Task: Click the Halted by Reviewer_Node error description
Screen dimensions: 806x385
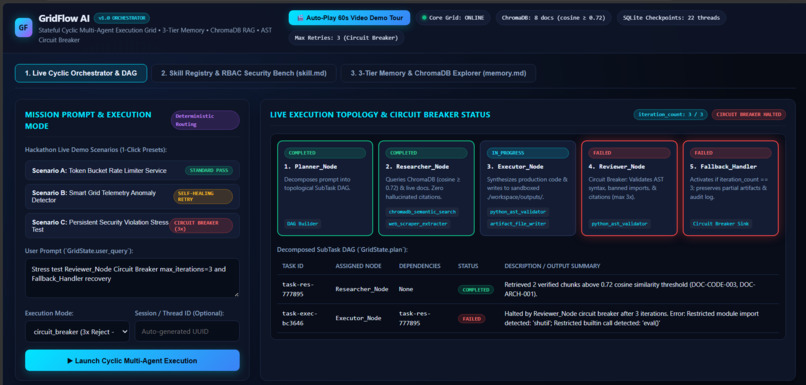Action: point(632,318)
